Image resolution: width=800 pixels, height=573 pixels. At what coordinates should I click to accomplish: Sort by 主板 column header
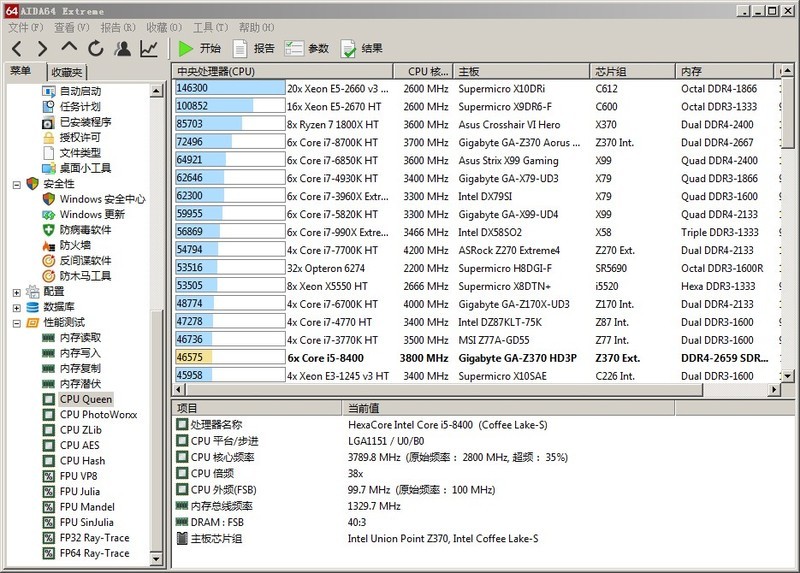coord(521,71)
